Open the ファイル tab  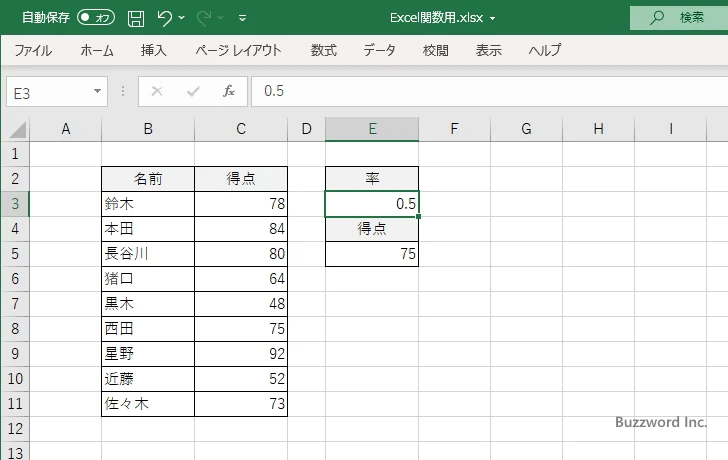(33, 50)
